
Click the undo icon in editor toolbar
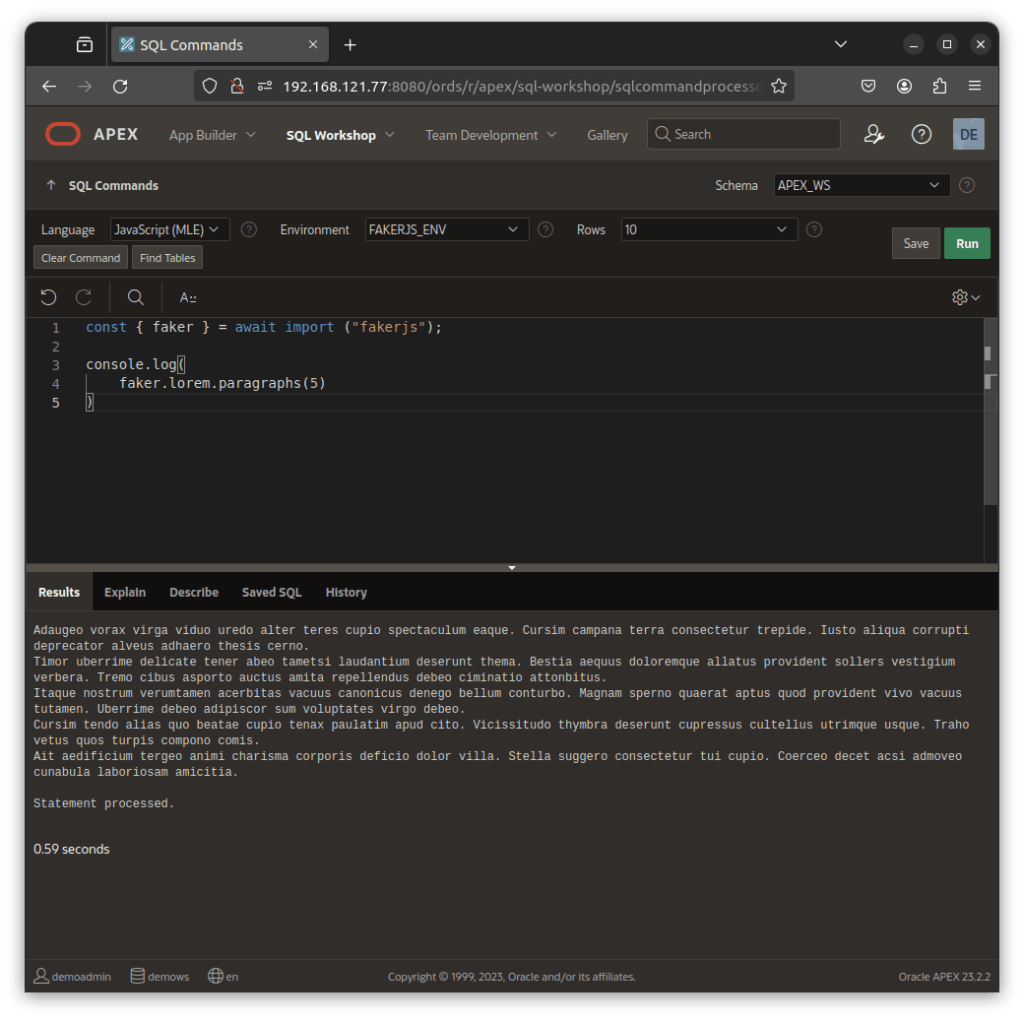click(x=48, y=297)
